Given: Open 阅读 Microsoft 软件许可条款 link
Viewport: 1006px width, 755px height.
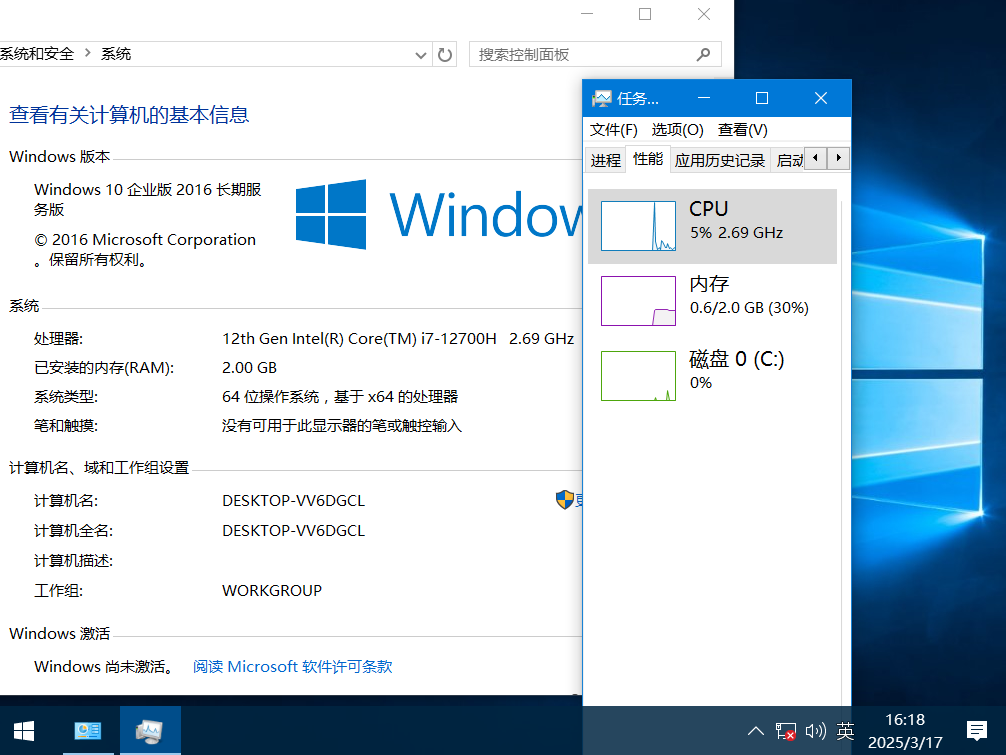Looking at the screenshot, I should [292, 666].
